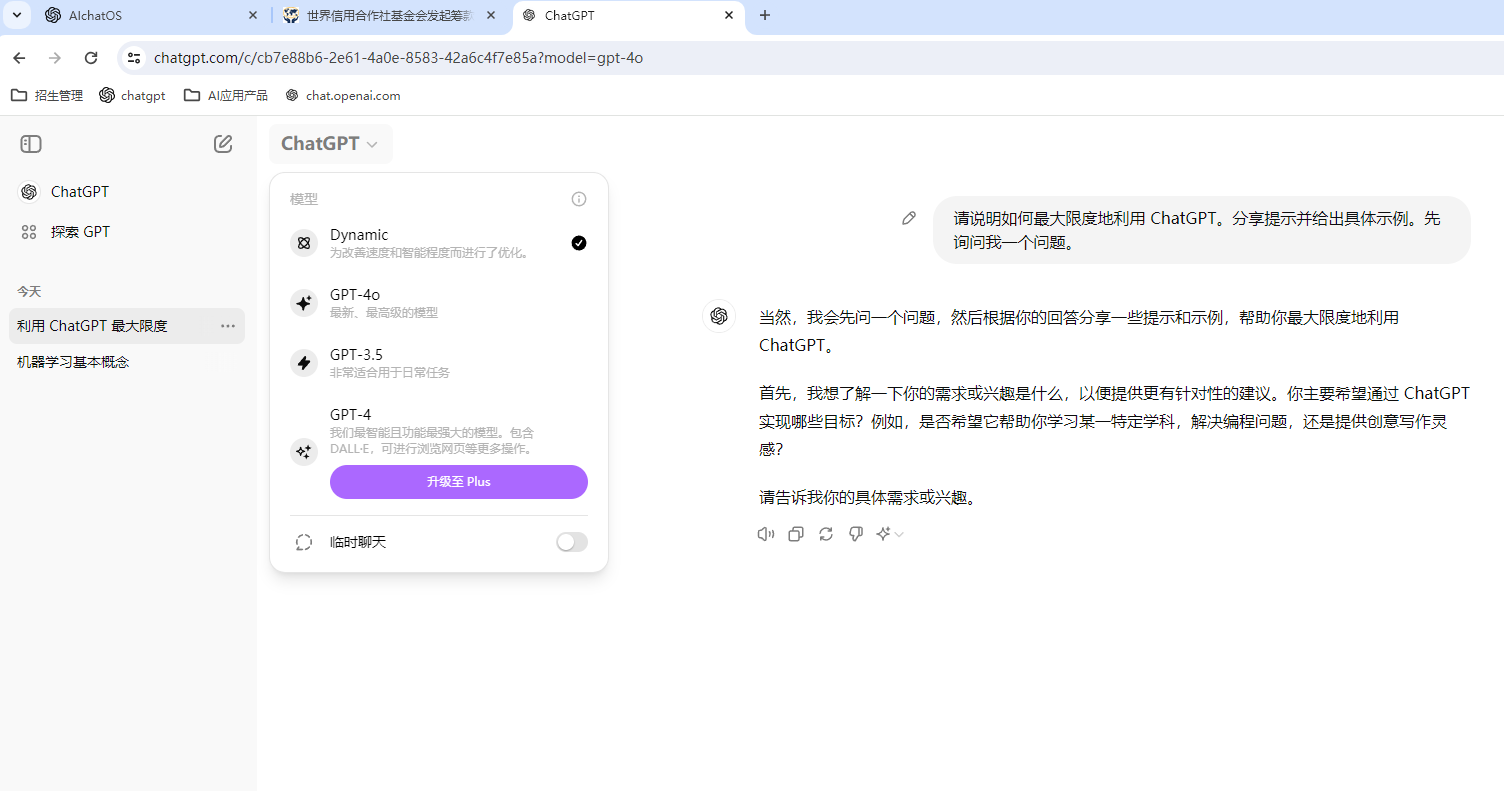
Task: Close the 世界信用合作社基金会 browser tab
Action: pyautogui.click(x=491, y=16)
